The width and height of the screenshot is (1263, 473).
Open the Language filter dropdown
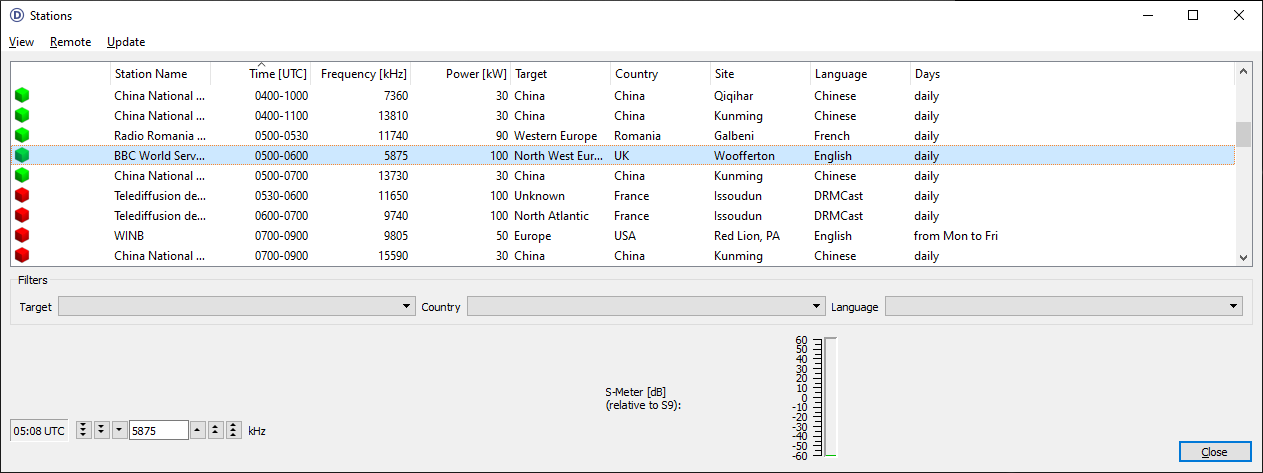click(1063, 307)
